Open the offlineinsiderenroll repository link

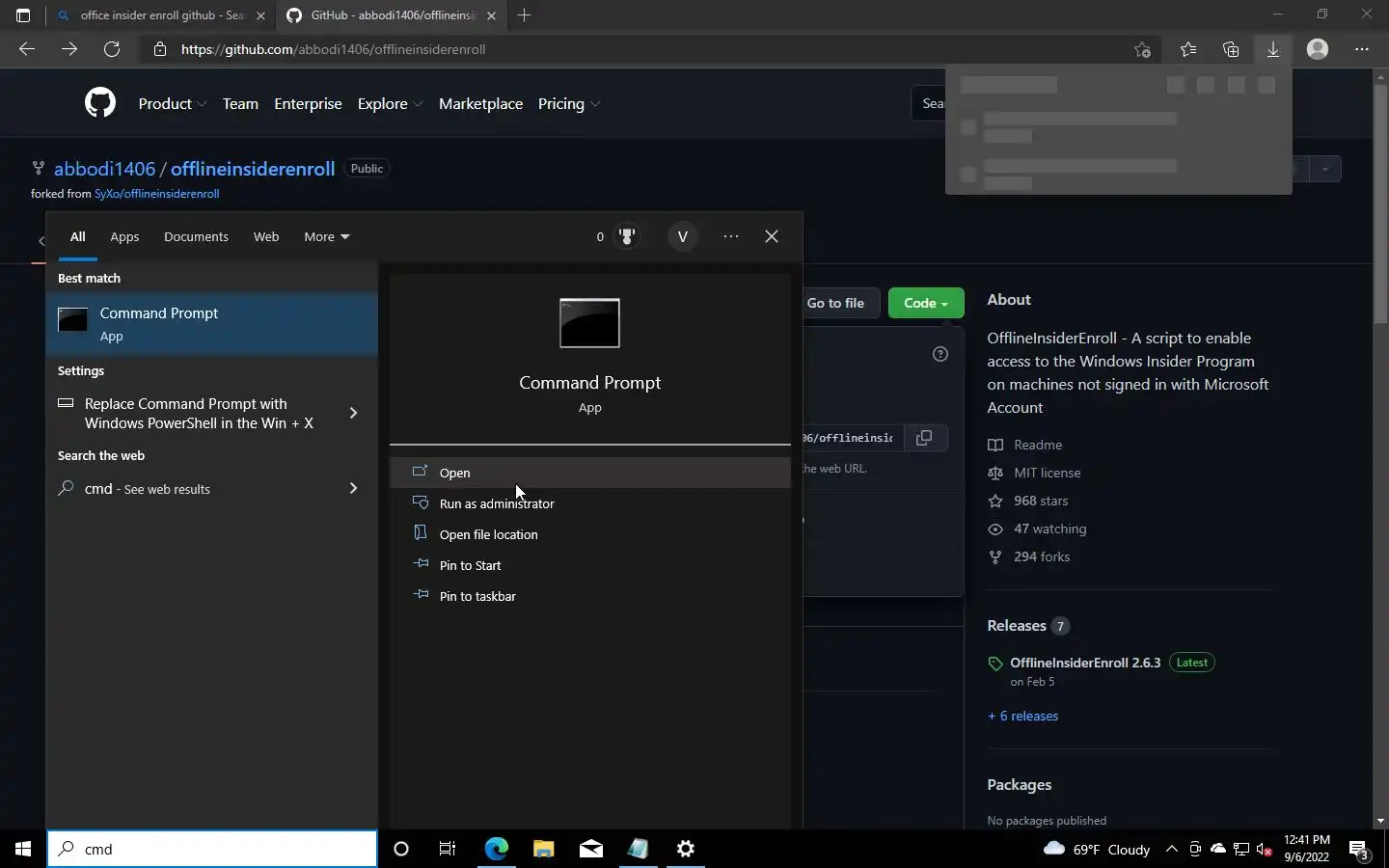tap(253, 169)
